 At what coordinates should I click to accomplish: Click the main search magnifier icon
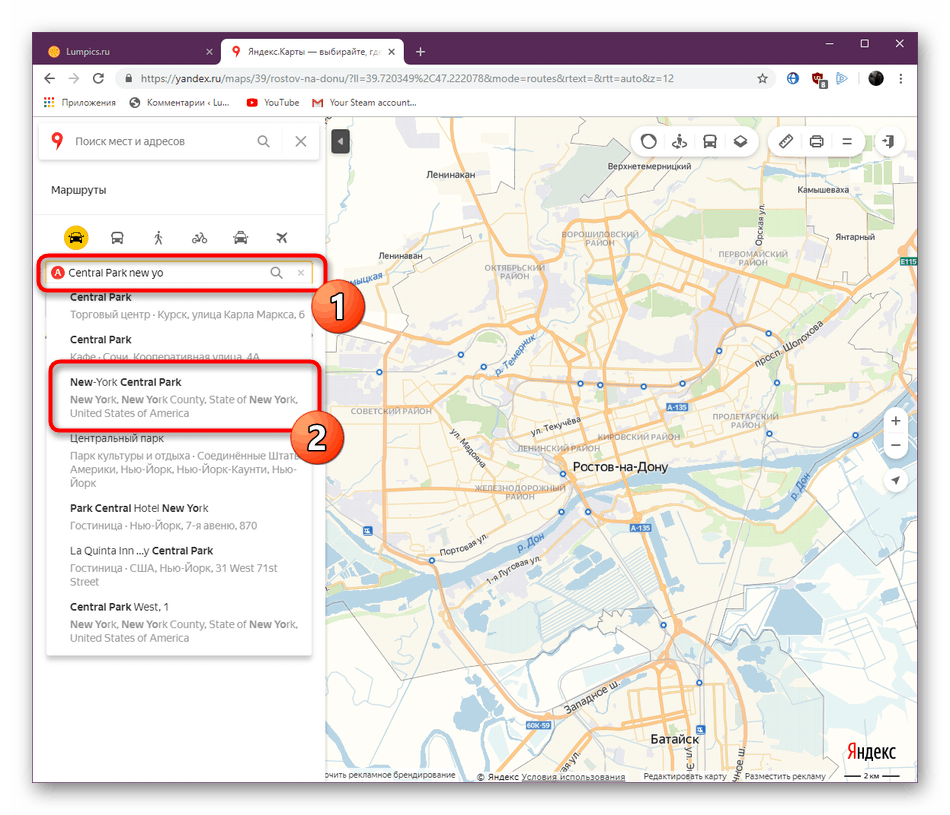(x=264, y=141)
